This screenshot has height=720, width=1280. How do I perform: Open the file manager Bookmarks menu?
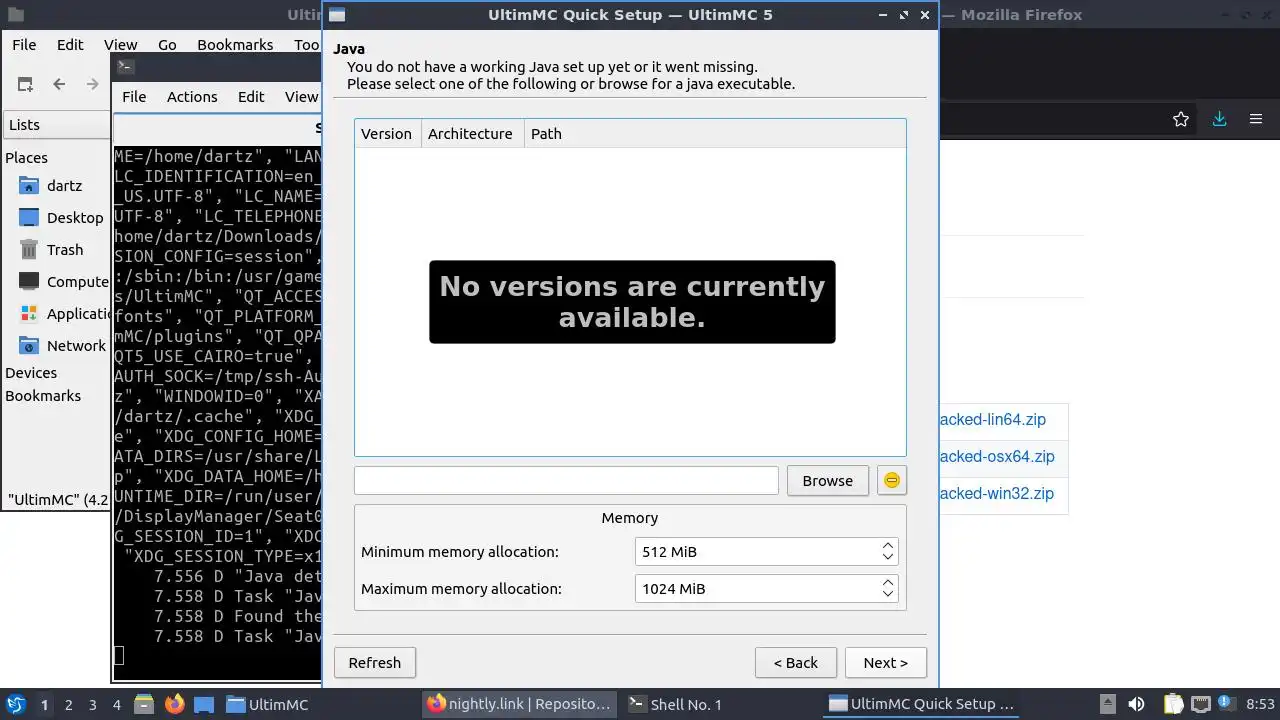point(235,45)
